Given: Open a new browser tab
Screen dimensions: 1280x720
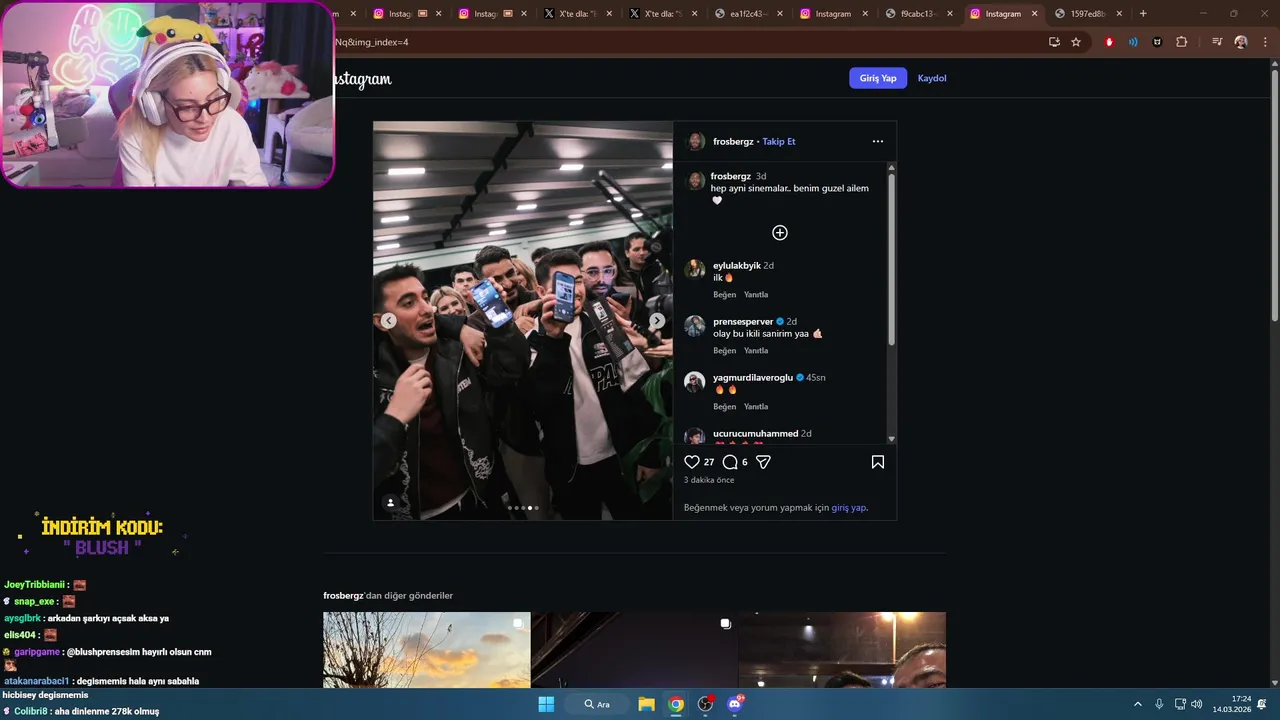Looking at the screenshot, I should point(1143,14).
